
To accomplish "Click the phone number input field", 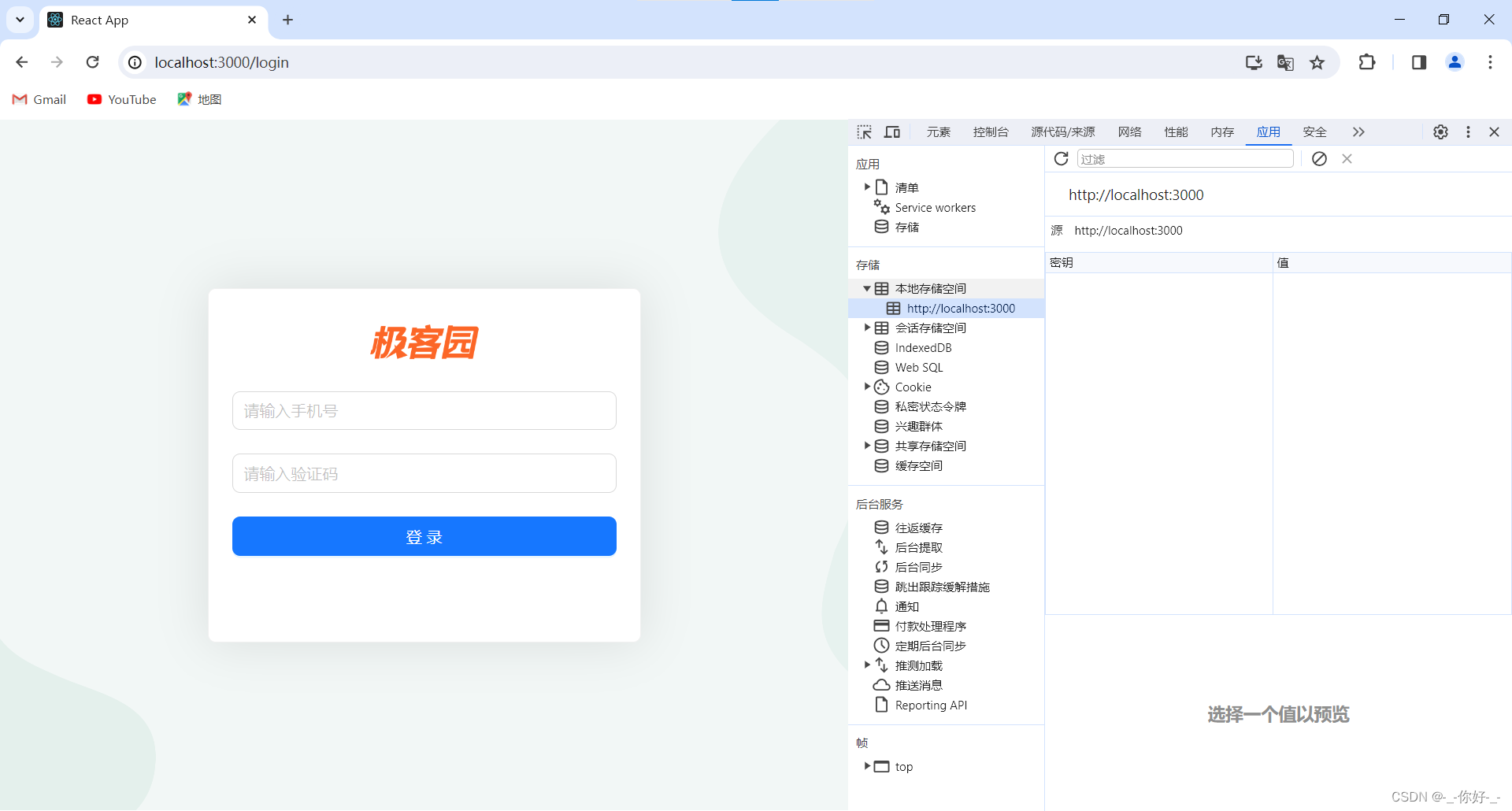I will pos(424,410).
